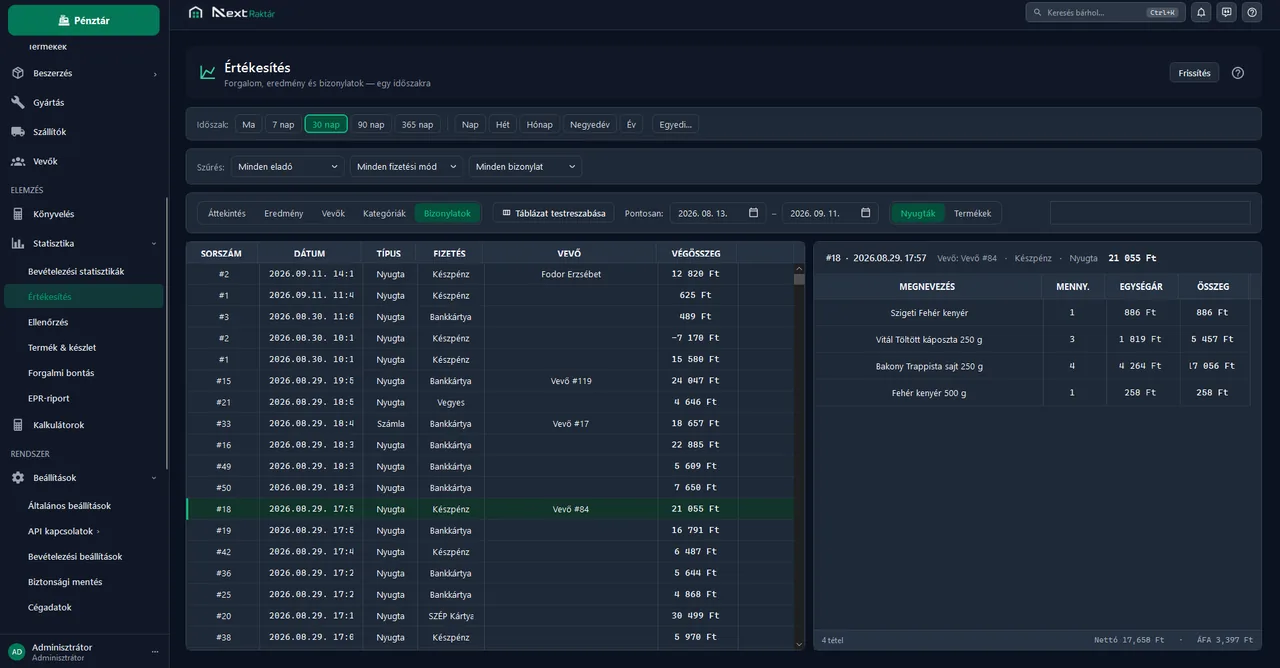The height and width of the screenshot is (668, 1280).
Task: Click the Szállítók truck icon
Action: point(18,132)
